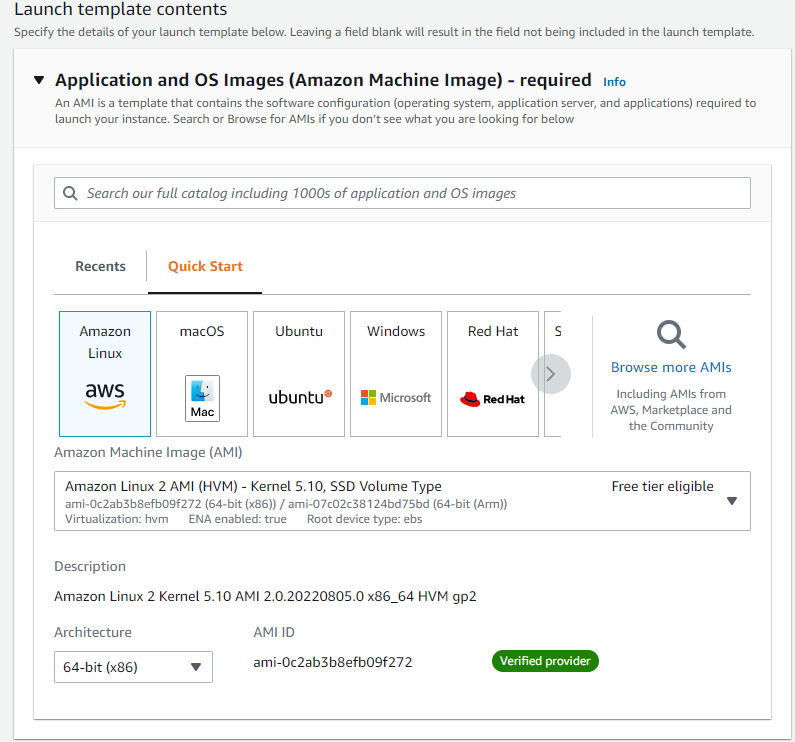Collapse the Application and OS Images section
The height and width of the screenshot is (742, 795).
coord(39,80)
